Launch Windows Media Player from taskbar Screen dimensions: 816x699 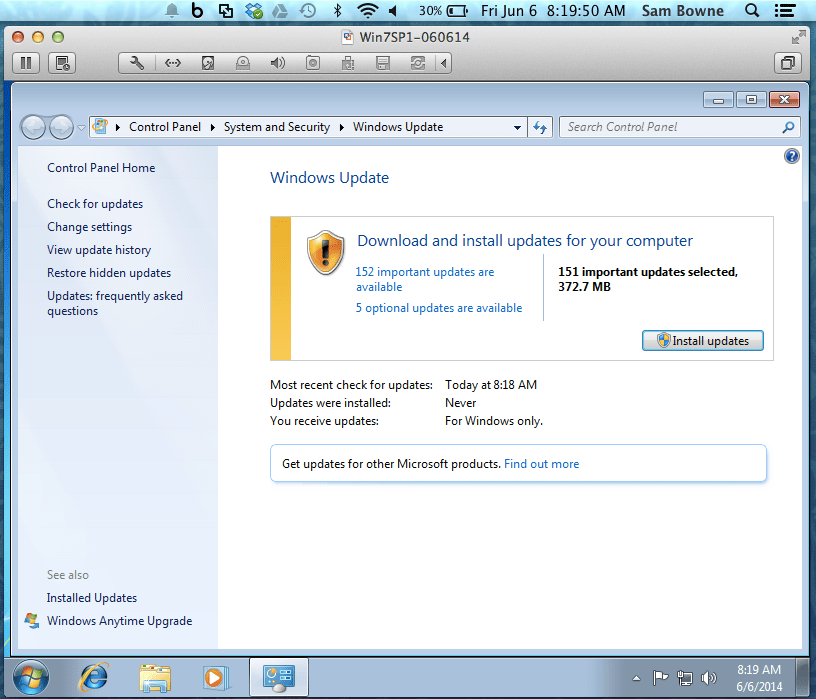click(x=215, y=678)
